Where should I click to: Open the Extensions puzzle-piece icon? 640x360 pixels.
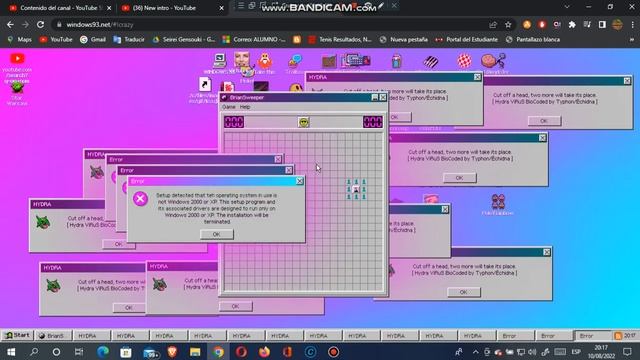[572, 24]
